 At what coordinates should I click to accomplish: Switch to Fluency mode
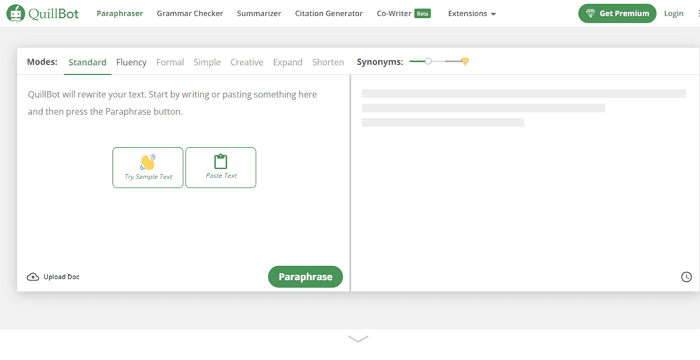131,62
